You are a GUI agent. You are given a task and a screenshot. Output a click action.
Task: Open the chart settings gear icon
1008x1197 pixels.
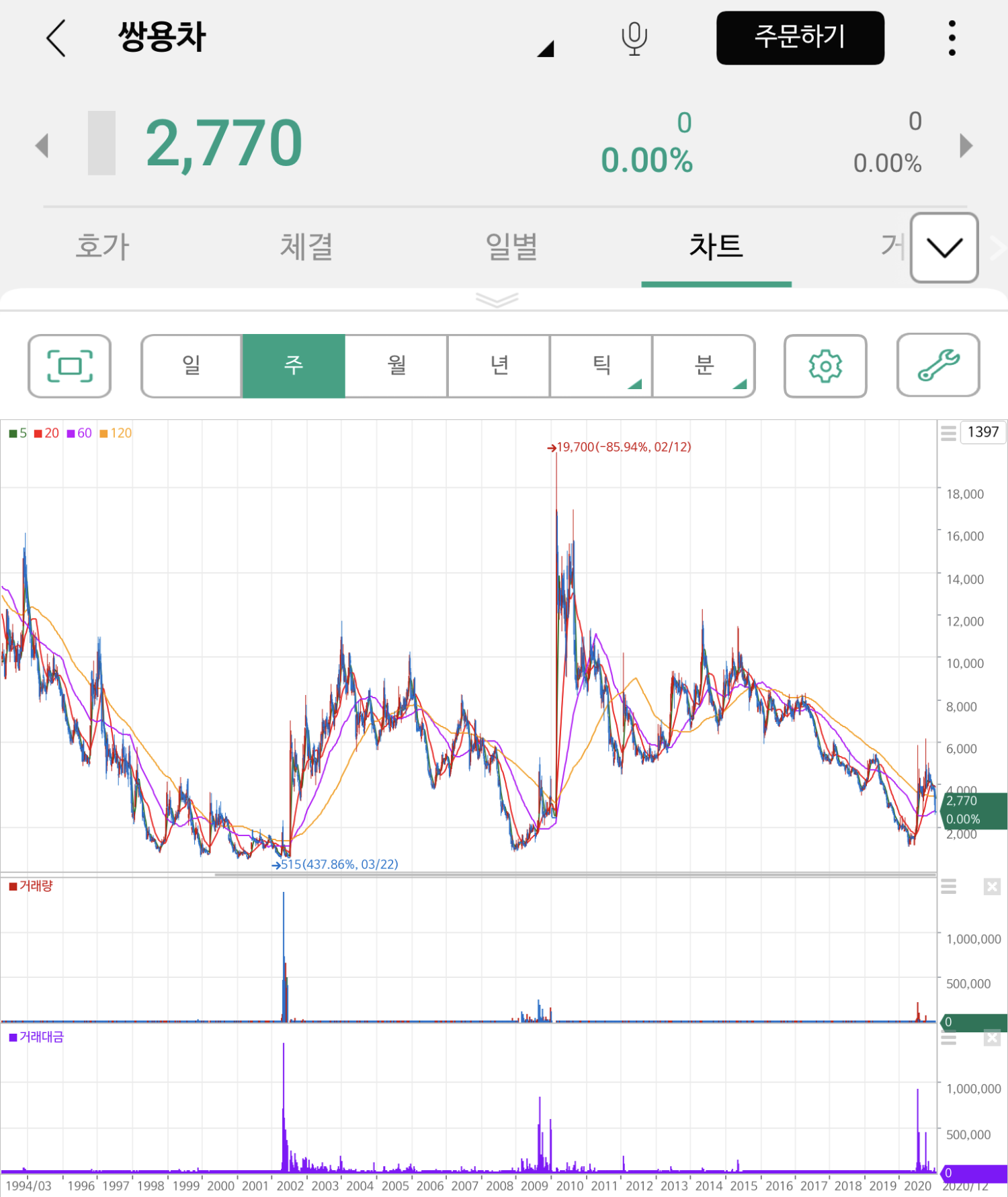pyautogui.click(x=825, y=366)
